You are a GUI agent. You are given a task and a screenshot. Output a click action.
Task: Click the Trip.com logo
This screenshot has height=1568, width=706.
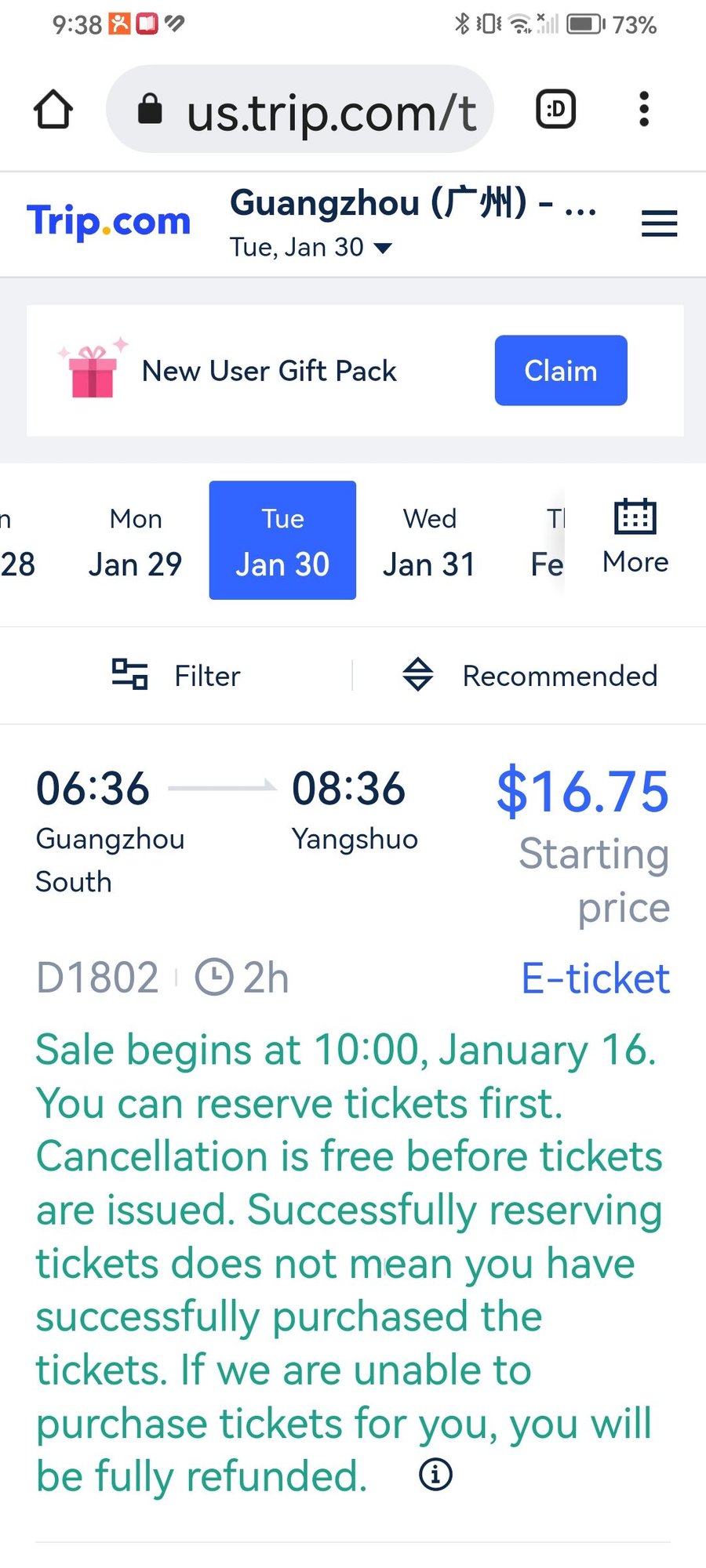point(109,222)
